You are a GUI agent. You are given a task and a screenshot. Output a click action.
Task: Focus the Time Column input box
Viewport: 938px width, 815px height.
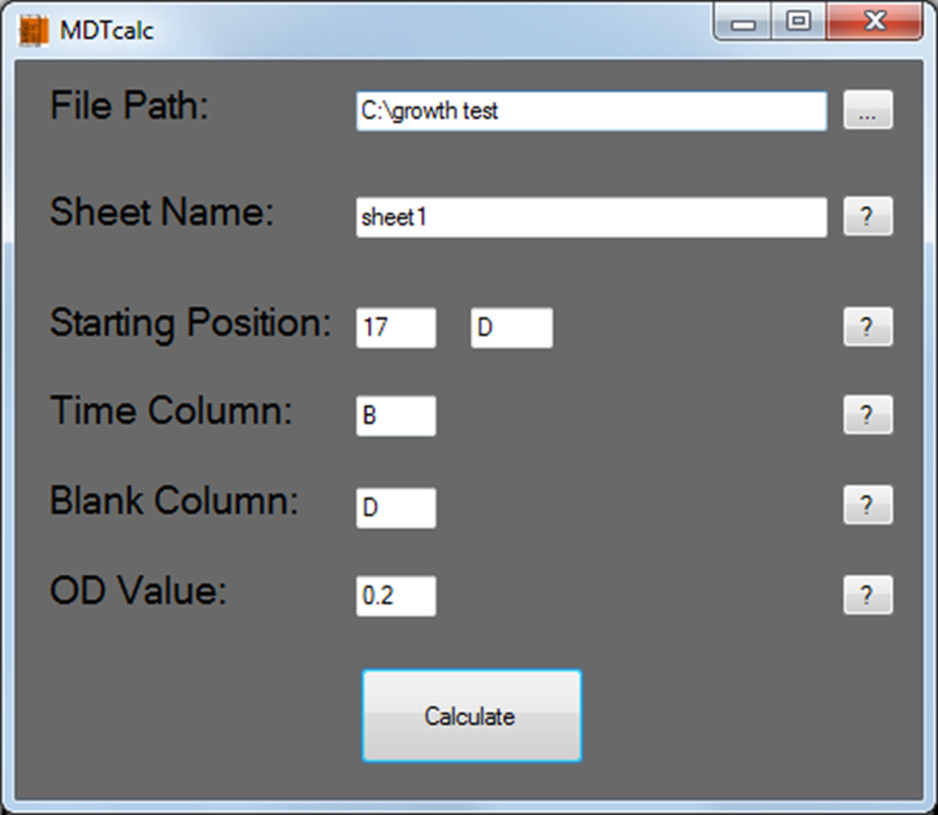click(396, 416)
